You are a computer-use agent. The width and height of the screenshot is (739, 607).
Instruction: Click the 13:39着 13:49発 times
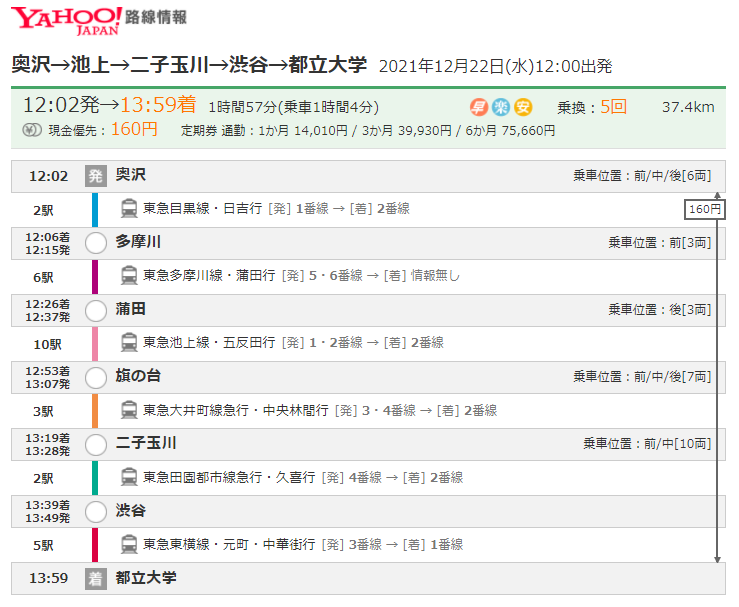tap(48, 512)
